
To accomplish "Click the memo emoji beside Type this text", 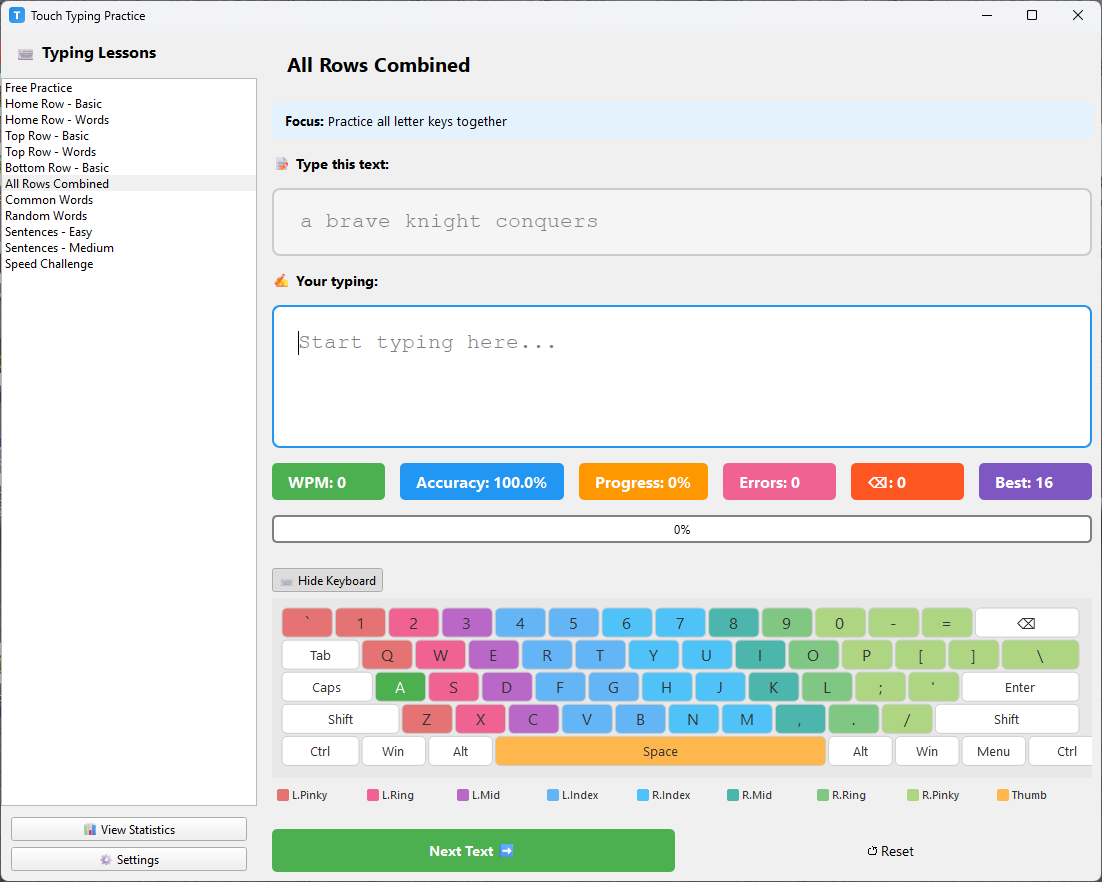I will click(282, 164).
